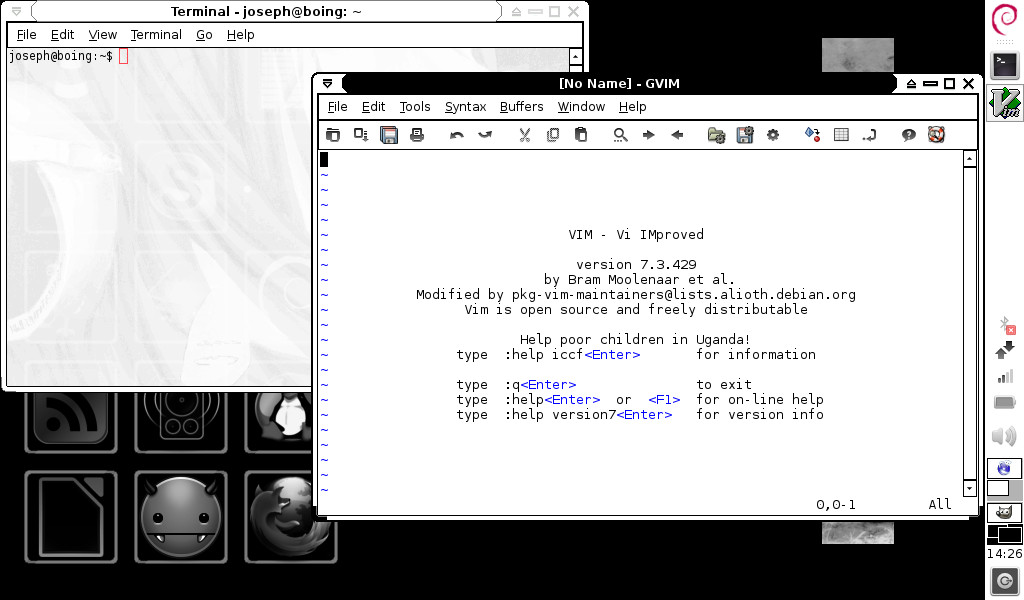Click the Open file icon in GVIM toolbar

point(333,134)
